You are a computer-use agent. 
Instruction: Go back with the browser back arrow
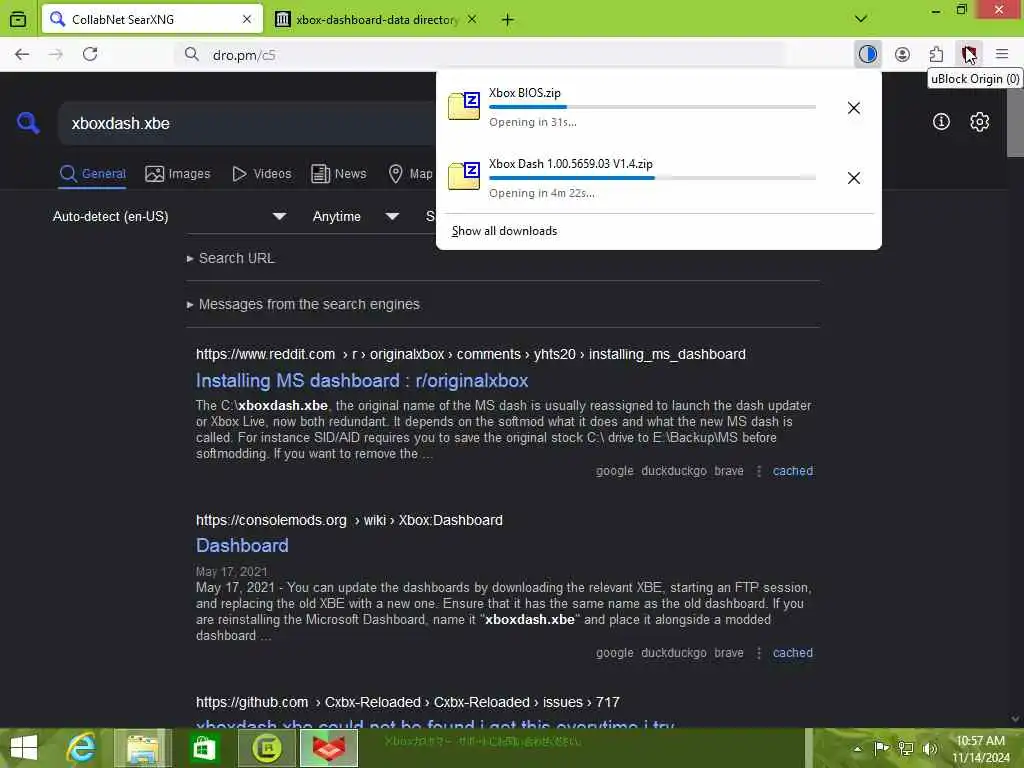tap(22, 54)
